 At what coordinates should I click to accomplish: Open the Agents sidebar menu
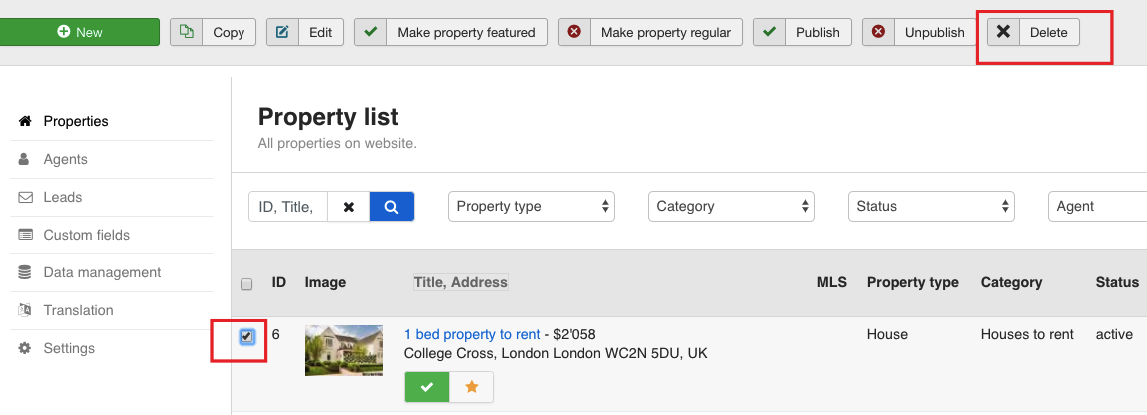click(x=65, y=159)
